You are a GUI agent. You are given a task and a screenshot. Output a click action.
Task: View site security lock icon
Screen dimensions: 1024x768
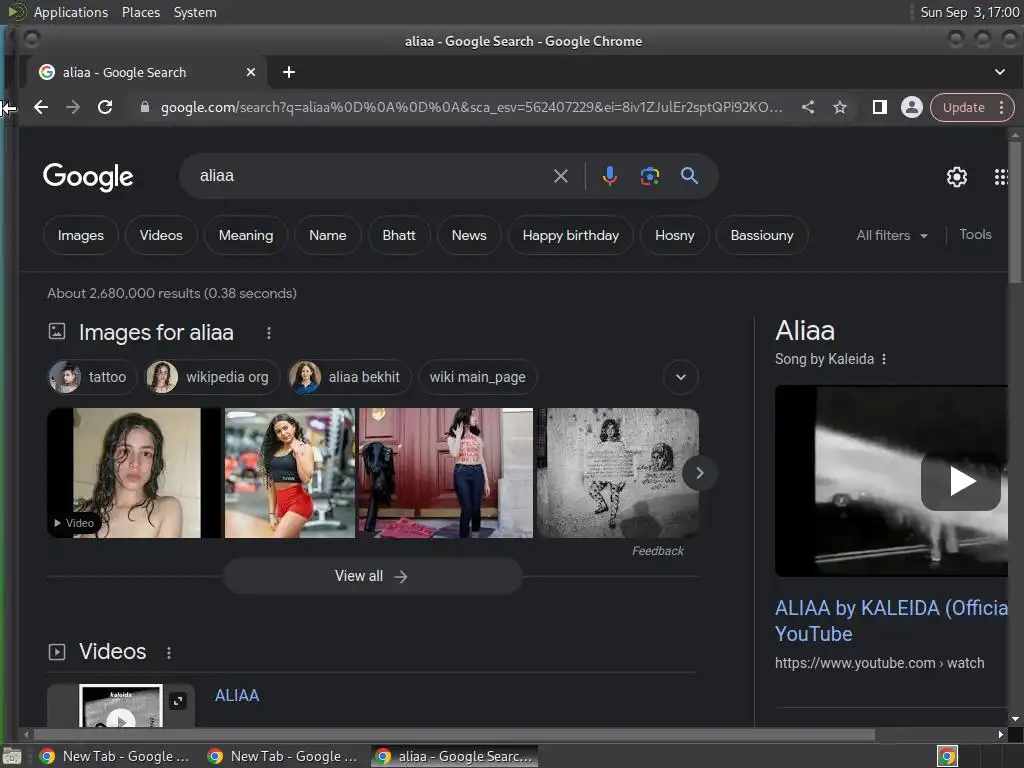[145, 107]
